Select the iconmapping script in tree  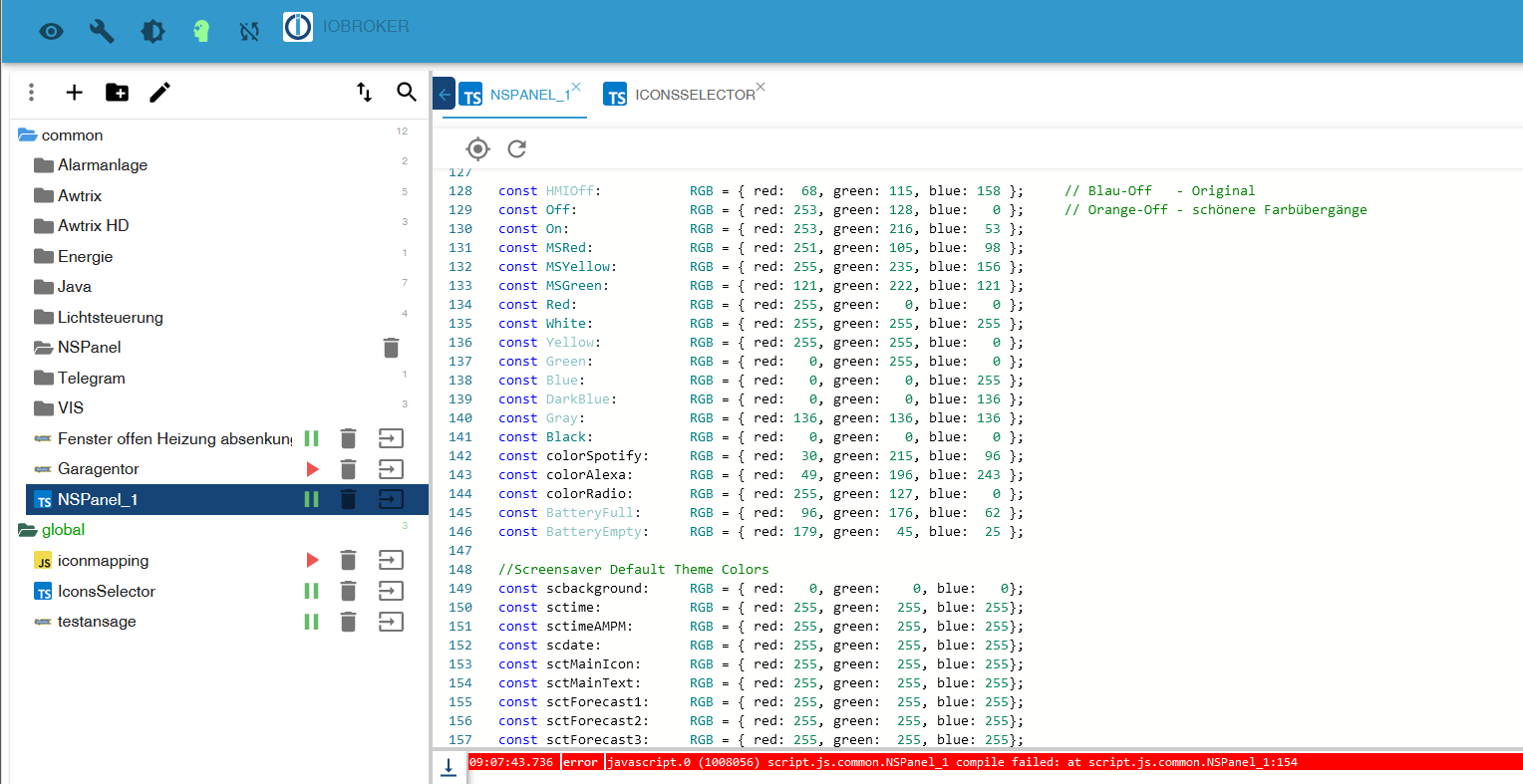pos(103,561)
